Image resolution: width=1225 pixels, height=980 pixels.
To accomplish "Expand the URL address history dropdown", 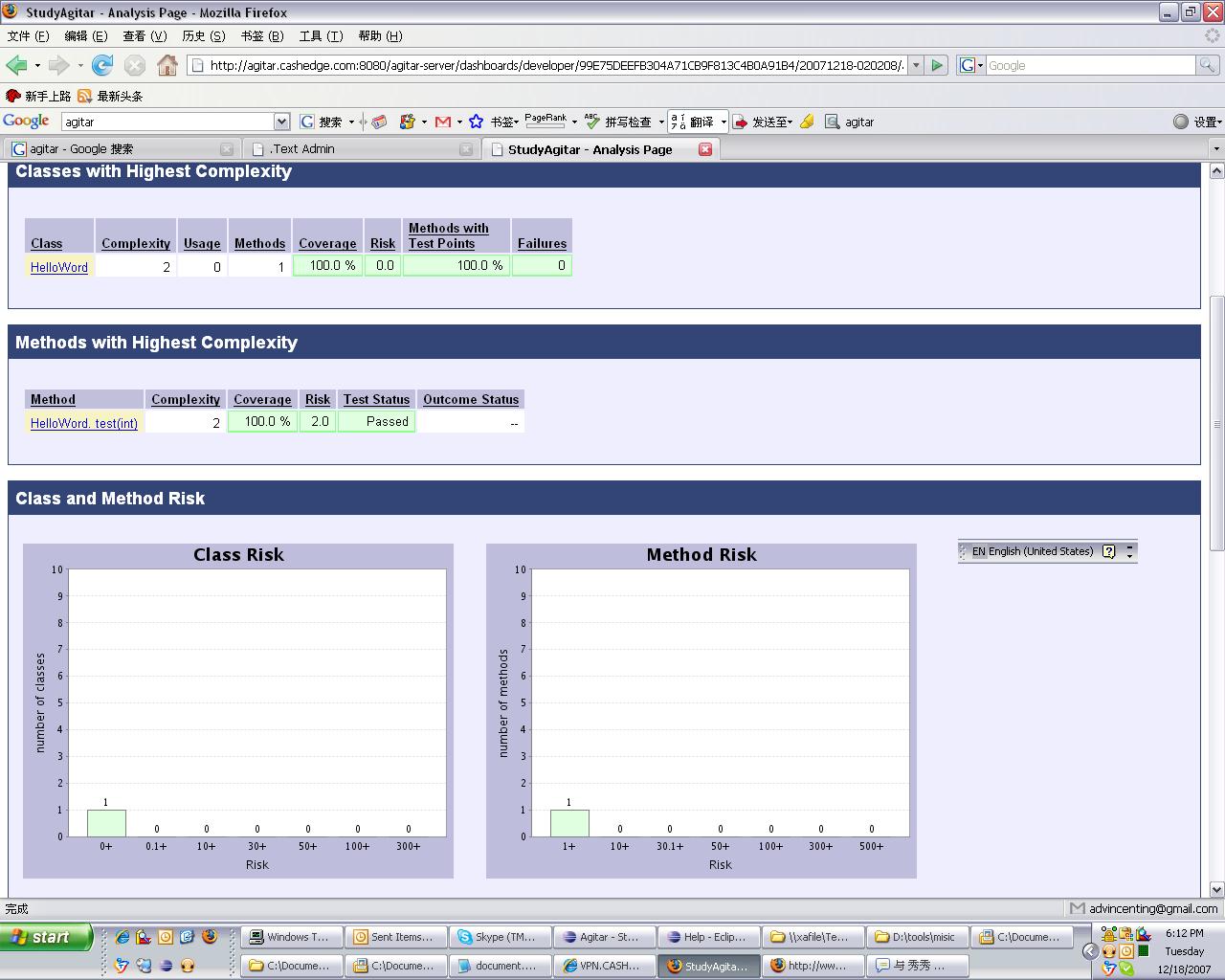I will pos(916,65).
